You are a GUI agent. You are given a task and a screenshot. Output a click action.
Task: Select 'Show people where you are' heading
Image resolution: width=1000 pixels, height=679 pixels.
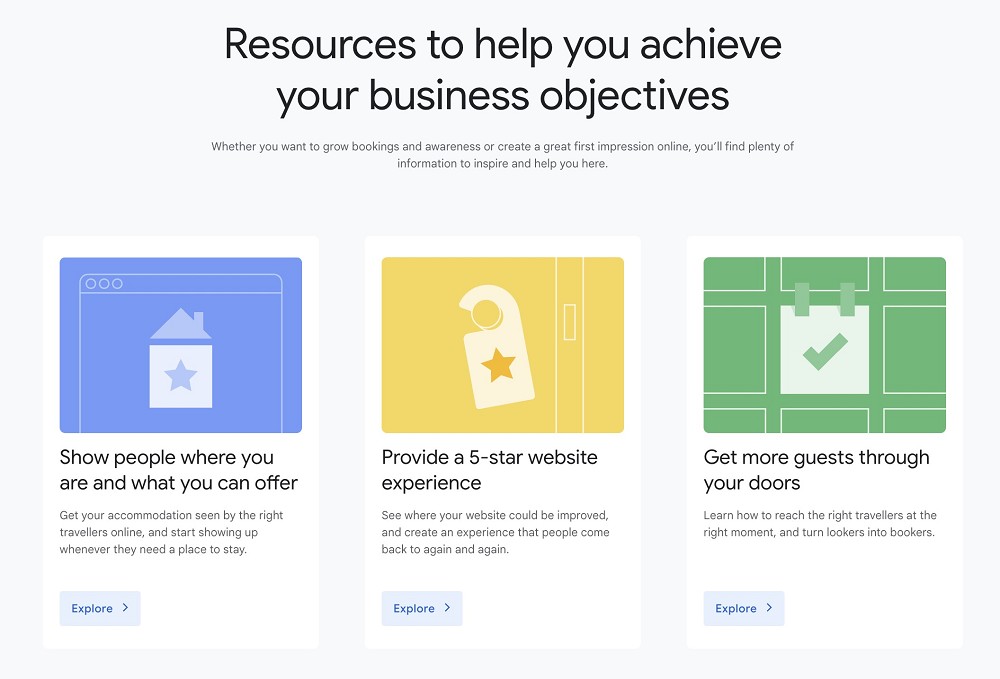coord(179,470)
